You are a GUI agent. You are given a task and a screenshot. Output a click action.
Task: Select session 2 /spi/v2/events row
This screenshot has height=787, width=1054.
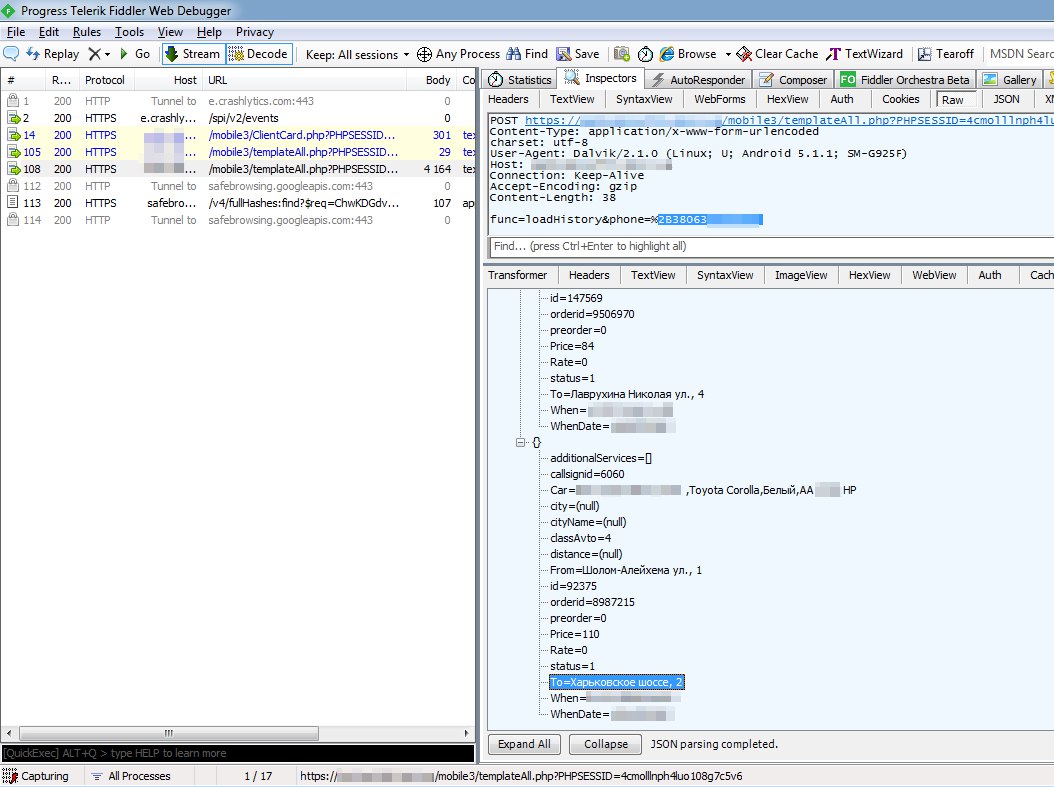(238, 118)
